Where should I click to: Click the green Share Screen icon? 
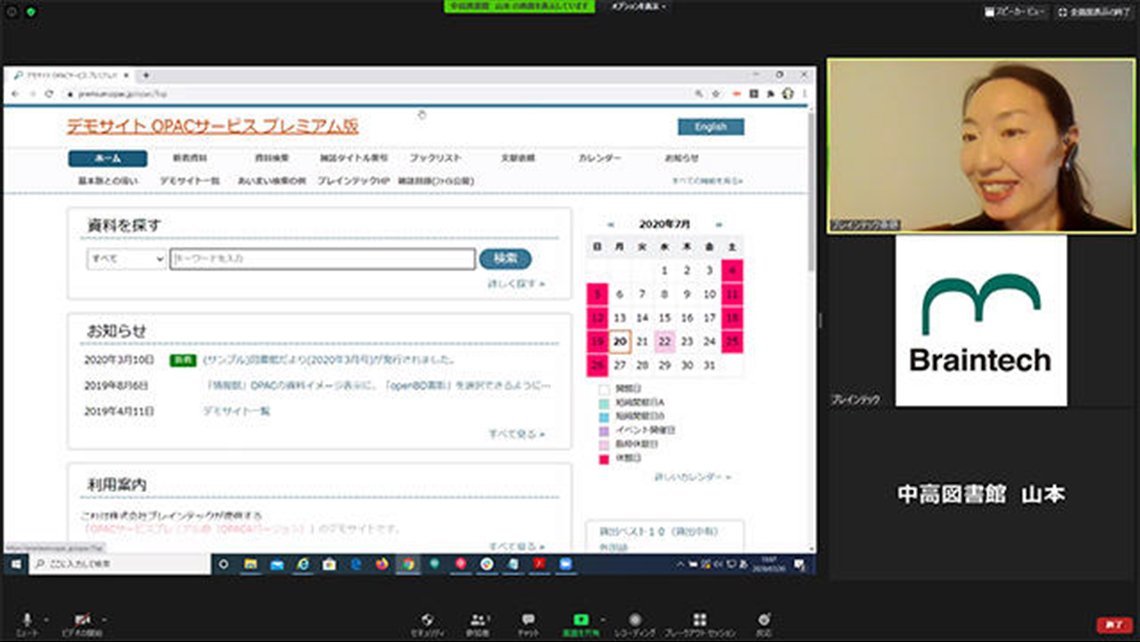[x=580, y=620]
